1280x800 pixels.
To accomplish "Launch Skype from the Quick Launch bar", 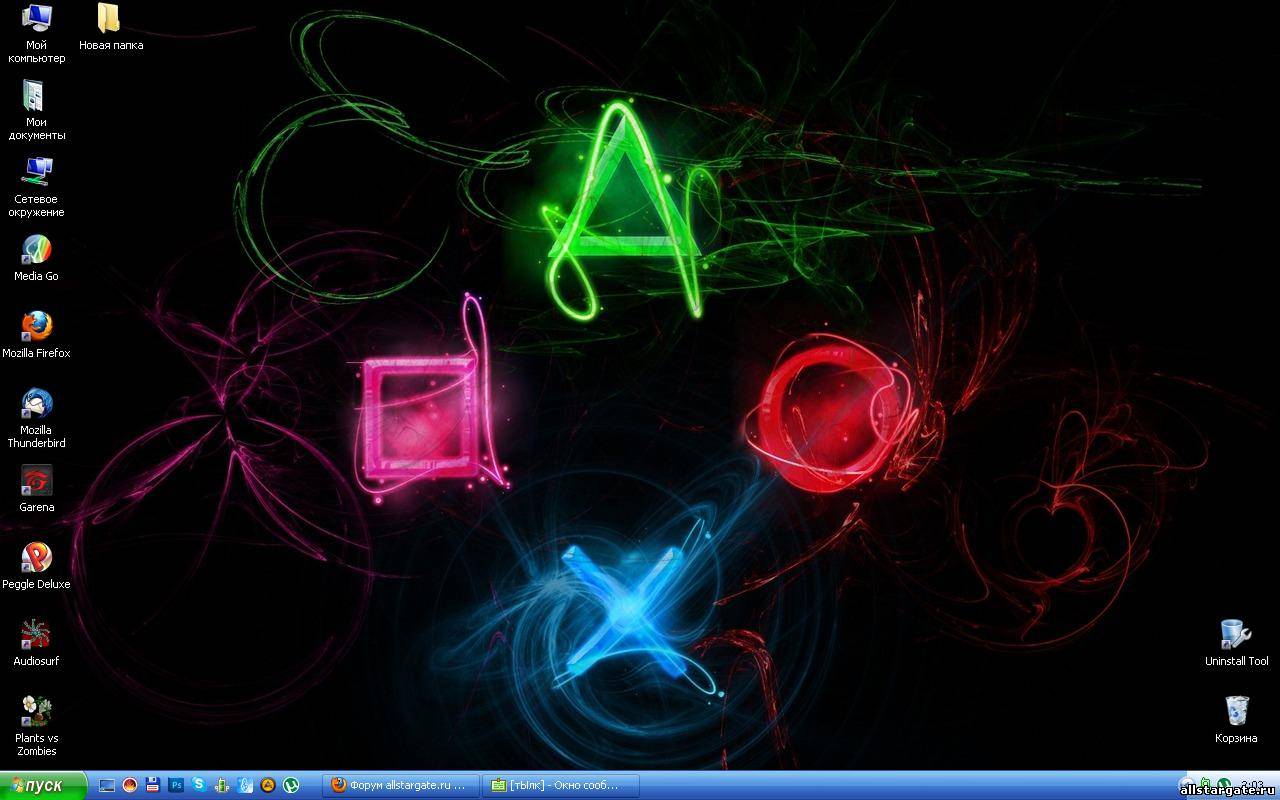I will 199,785.
